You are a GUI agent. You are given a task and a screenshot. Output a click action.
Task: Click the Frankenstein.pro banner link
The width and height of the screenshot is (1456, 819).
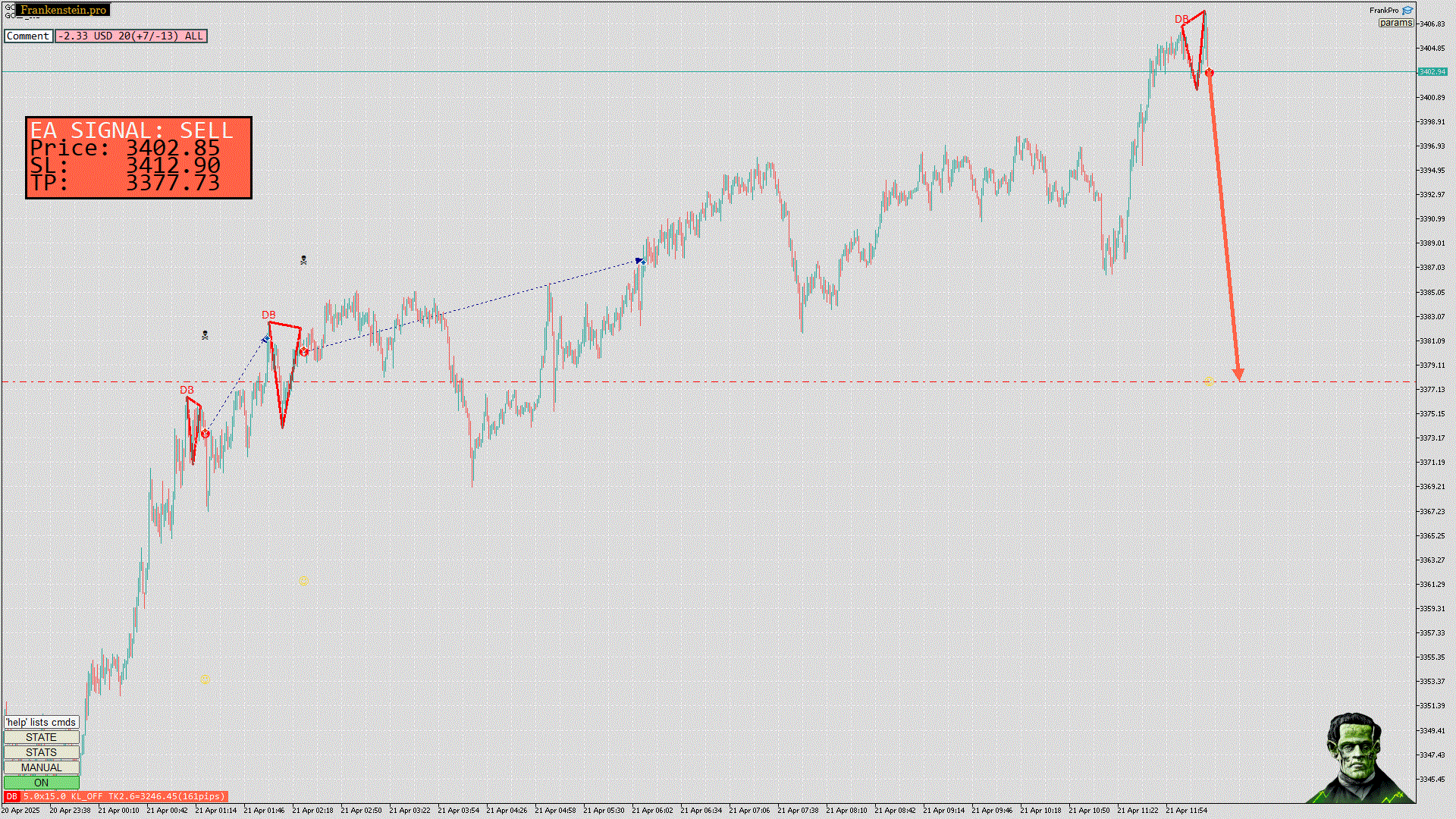63,10
